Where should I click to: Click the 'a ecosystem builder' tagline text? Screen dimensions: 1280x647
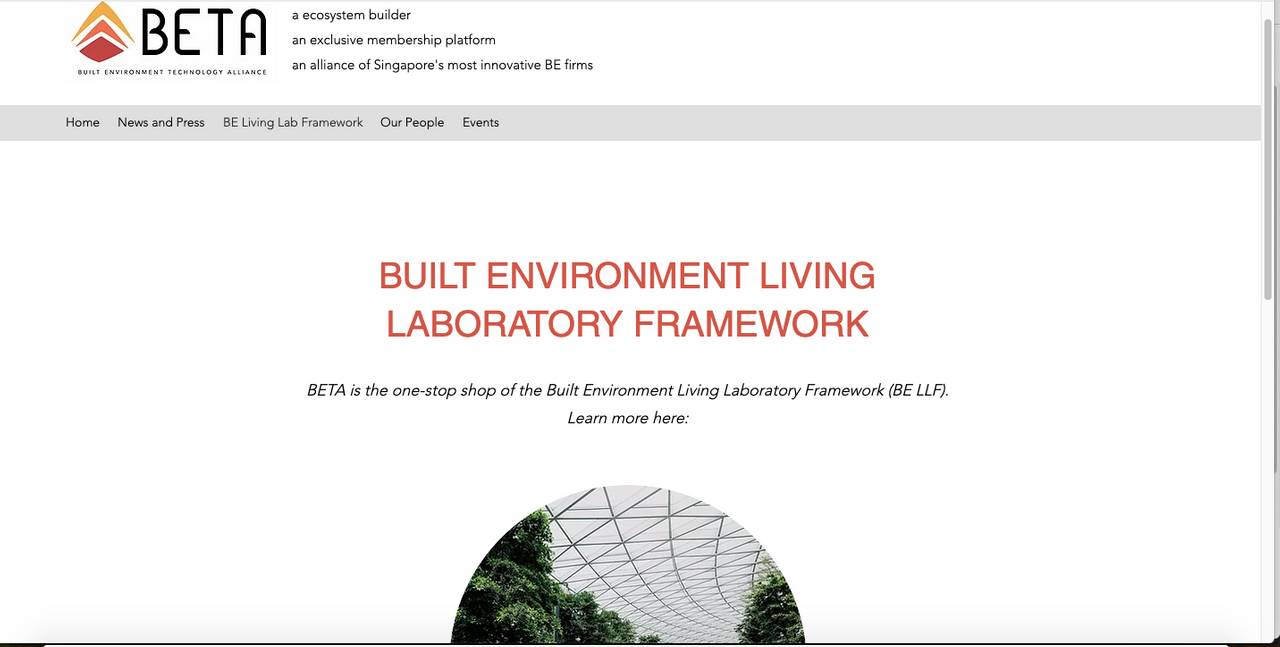coord(351,15)
